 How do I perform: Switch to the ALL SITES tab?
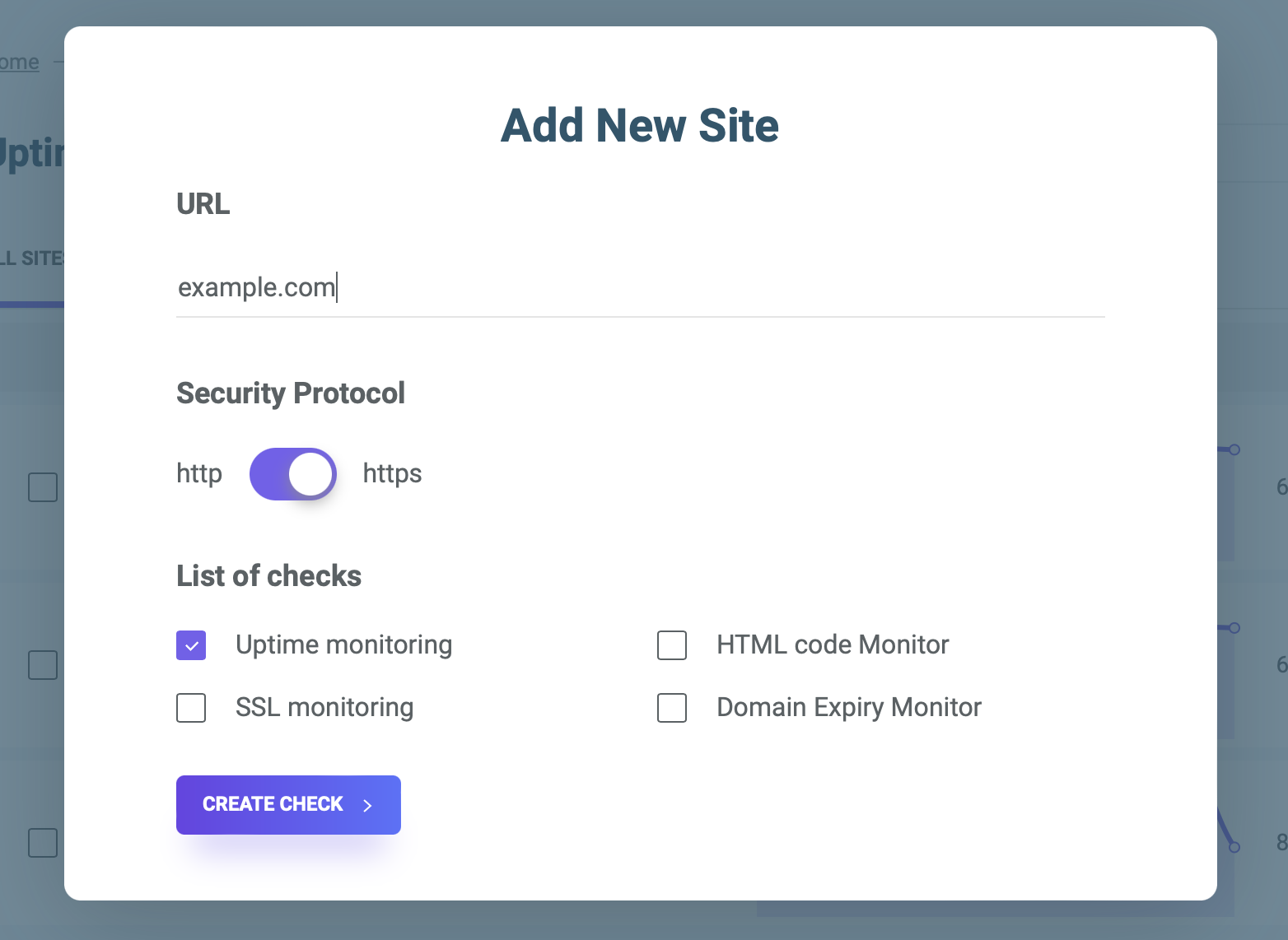click(x=31, y=258)
